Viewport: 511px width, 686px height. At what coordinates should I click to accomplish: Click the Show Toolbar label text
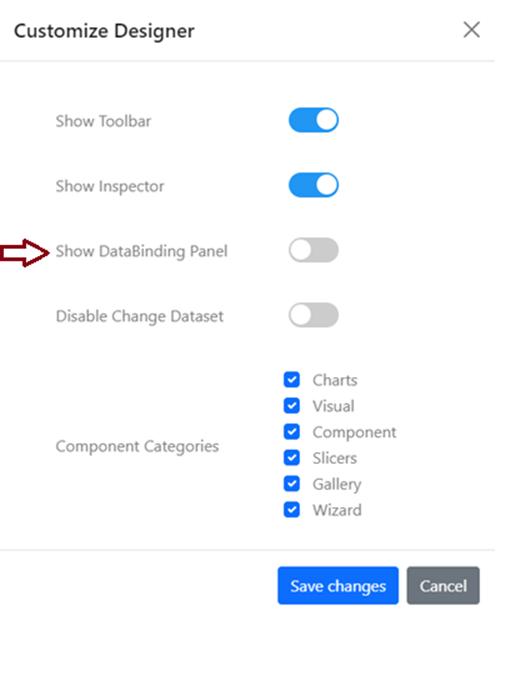[x=103, y=121]
